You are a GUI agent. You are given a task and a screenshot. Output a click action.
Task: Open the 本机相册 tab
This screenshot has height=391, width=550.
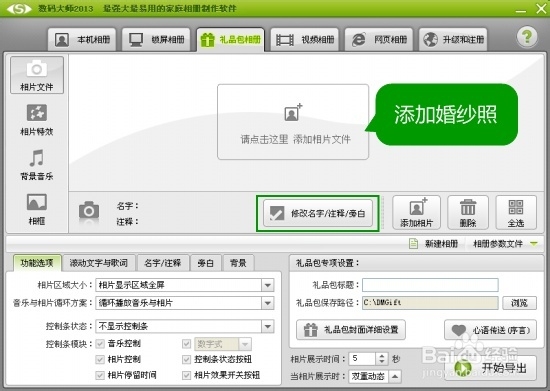[82, 40]
